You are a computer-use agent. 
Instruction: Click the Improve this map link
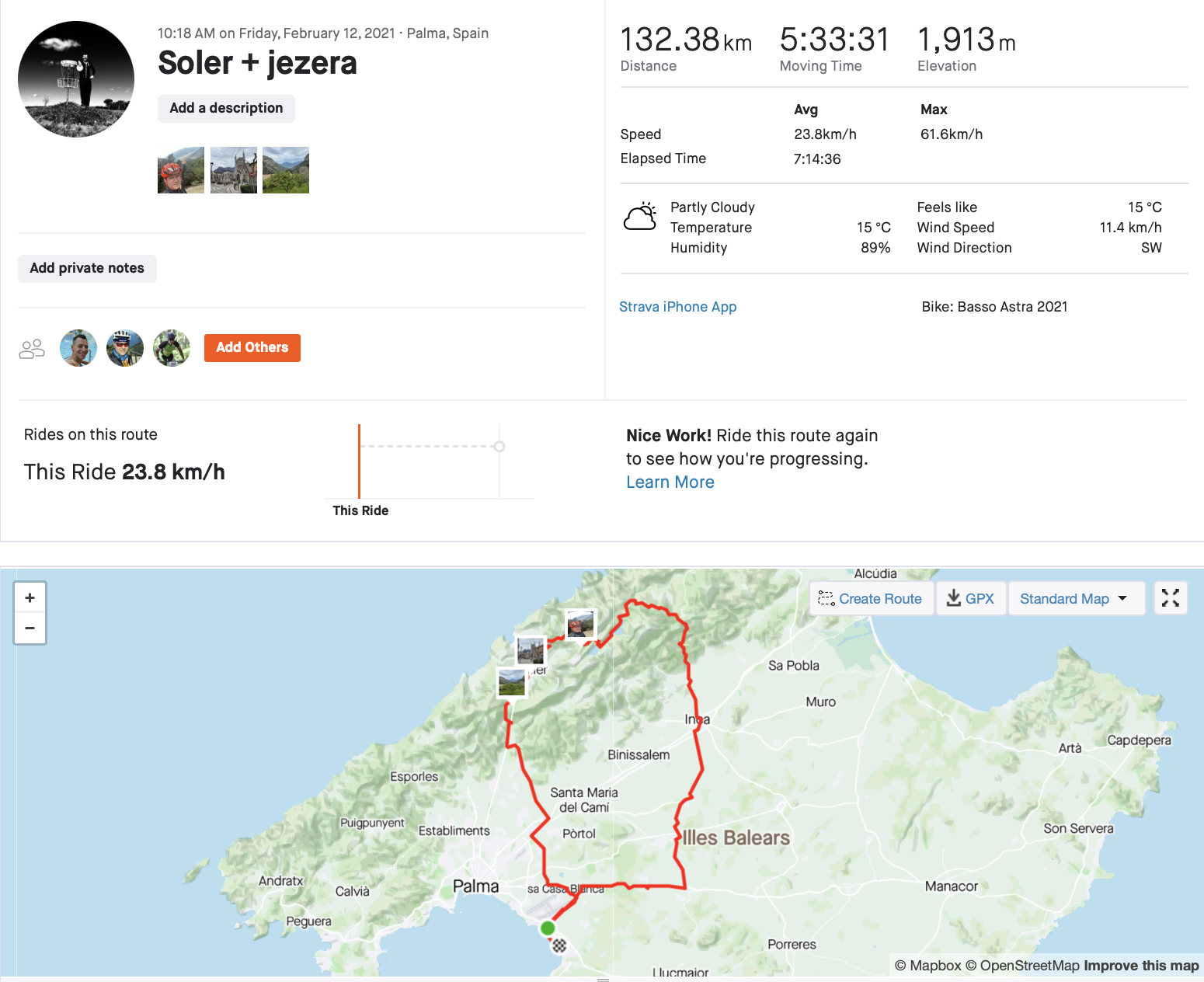coord(1140,966)
